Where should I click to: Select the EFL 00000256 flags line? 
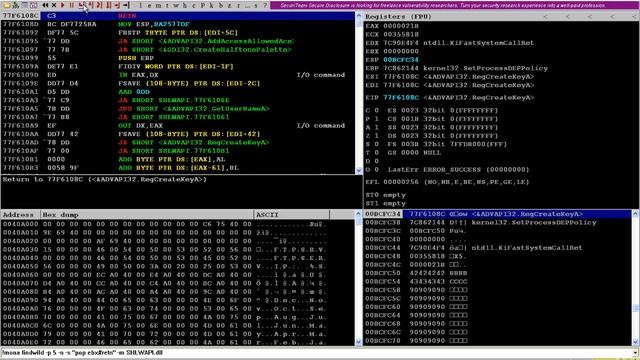click(x=447, y=182)
